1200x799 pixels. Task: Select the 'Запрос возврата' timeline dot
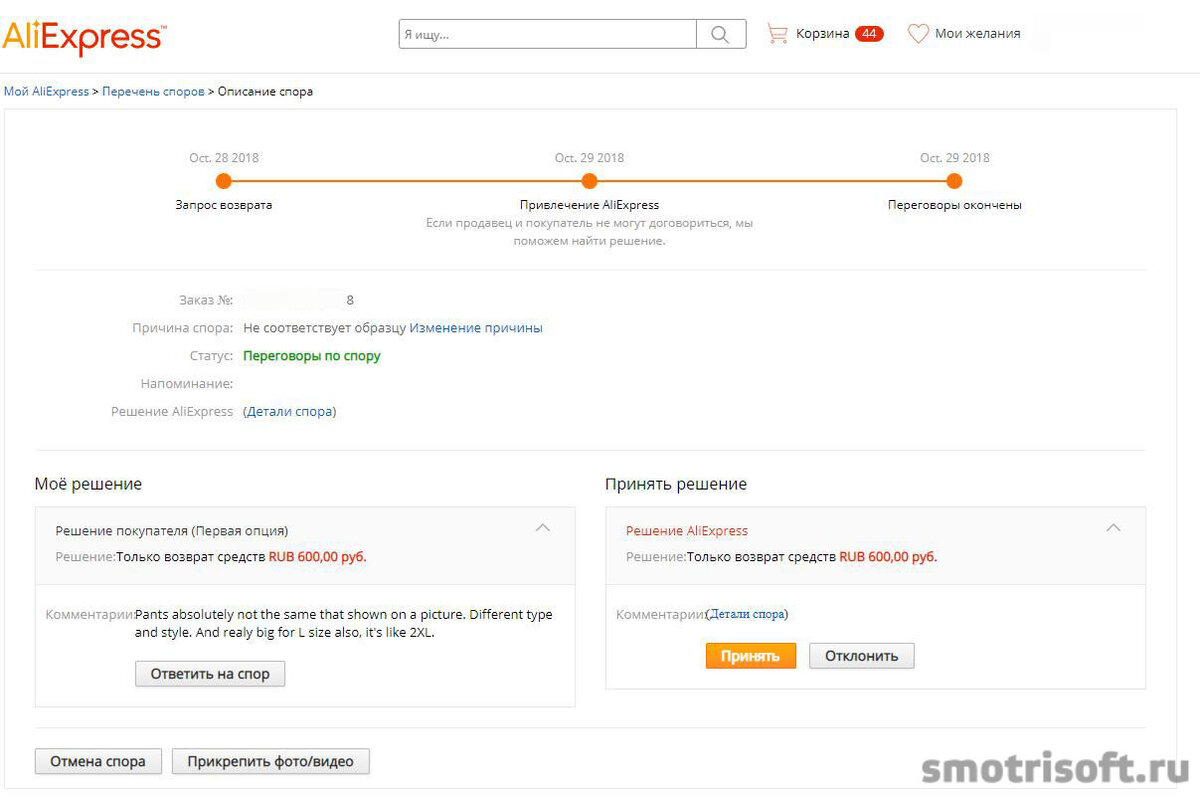point(223,181)
